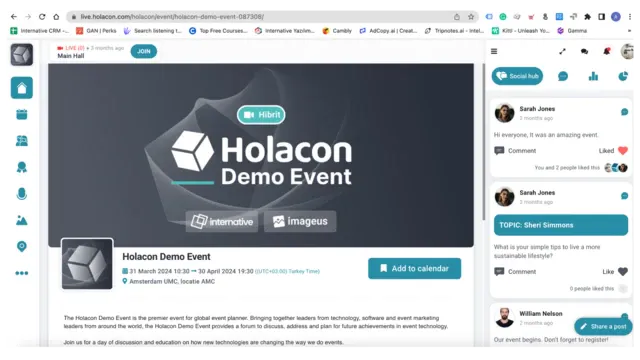
Task: Add the event to calendar
Action: [x=415, y=269]
